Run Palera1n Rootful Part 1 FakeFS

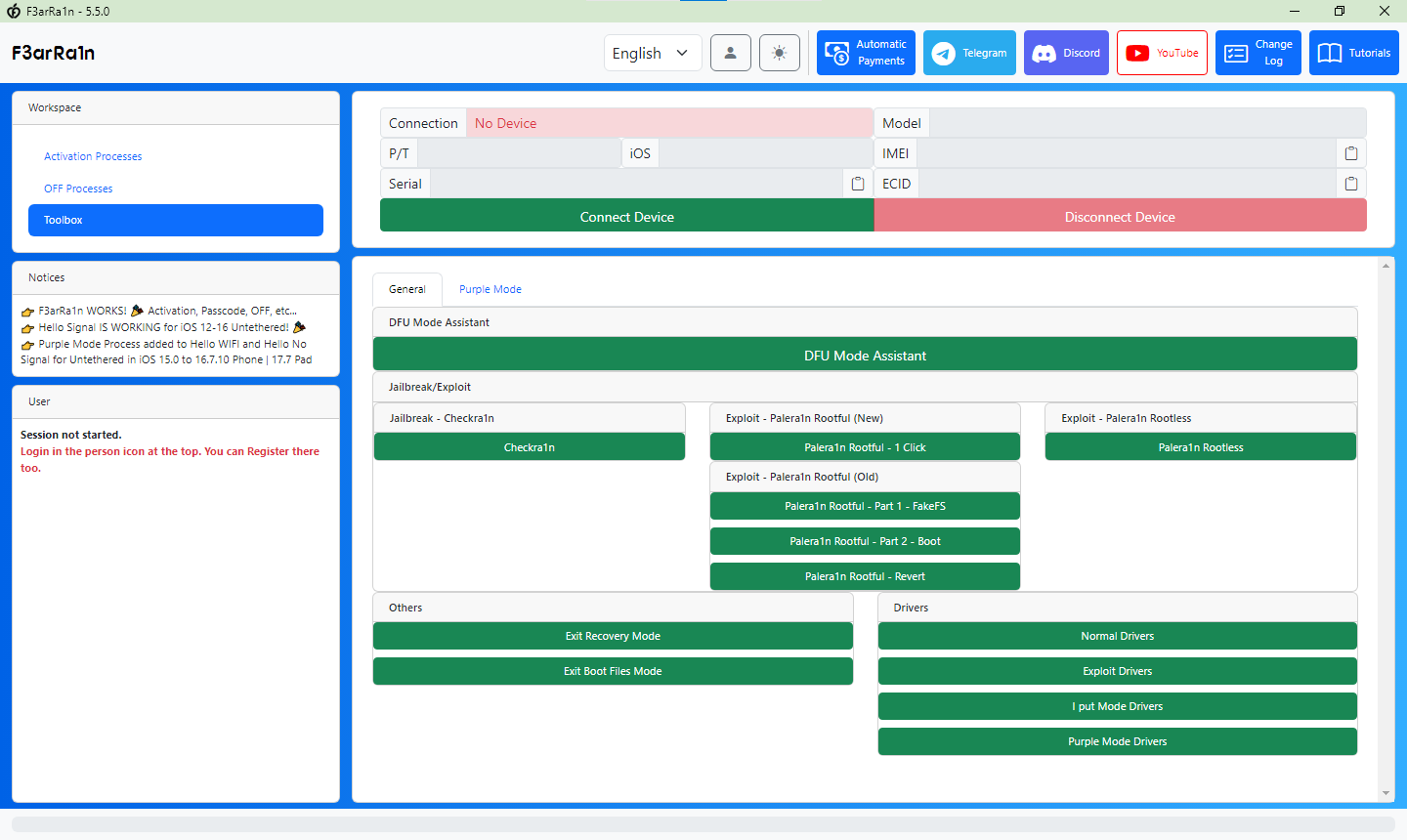(x=865, y=506)
